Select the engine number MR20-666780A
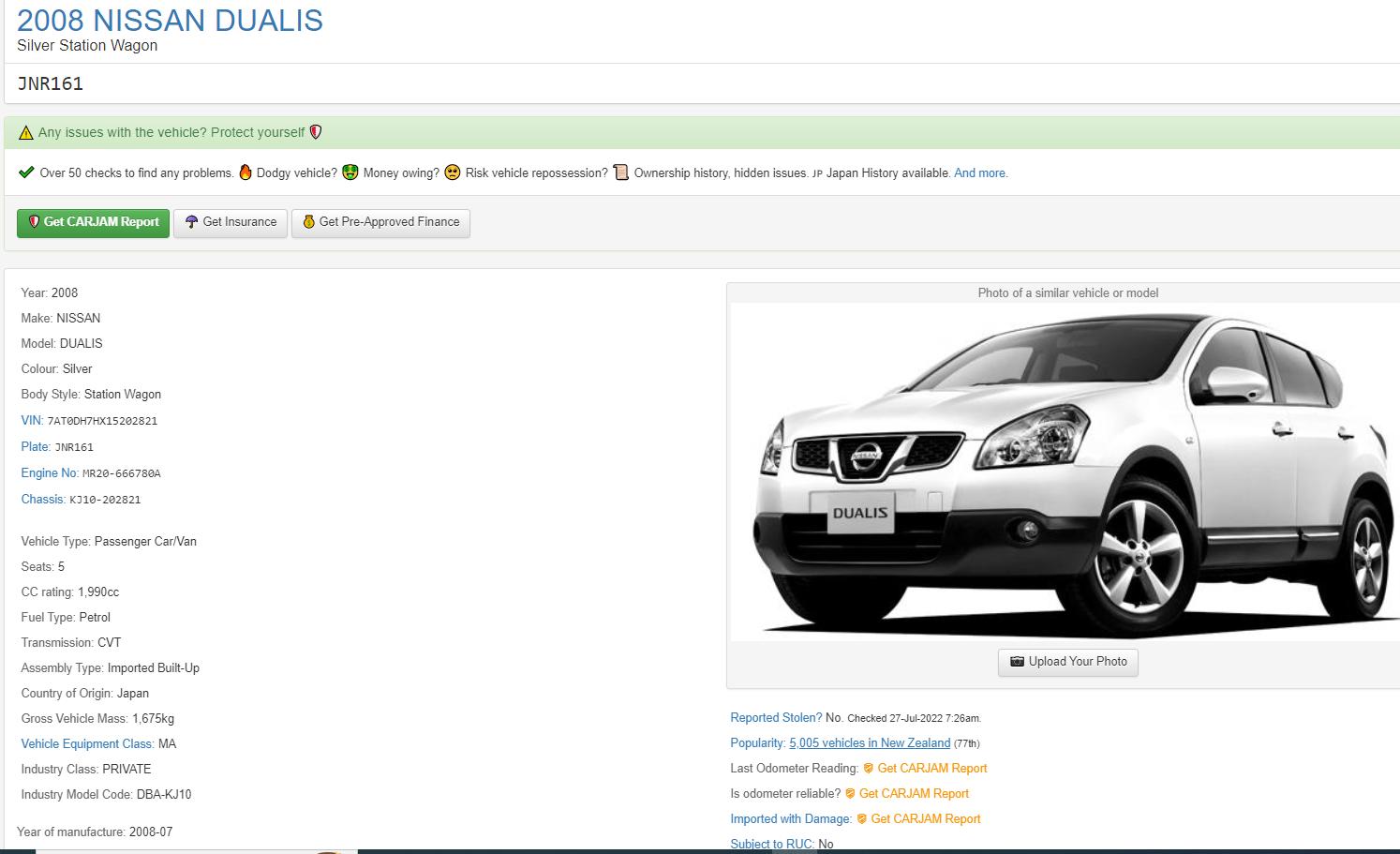This screenshot has height=854, width=1400. (122, 474)
